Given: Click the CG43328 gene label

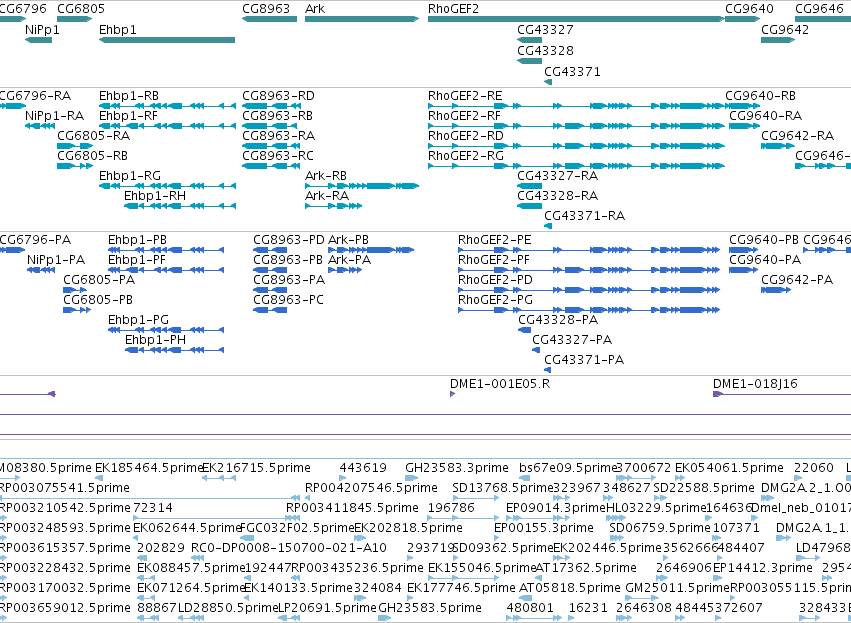Looking at the screenshot, I should tap(545, 50).
